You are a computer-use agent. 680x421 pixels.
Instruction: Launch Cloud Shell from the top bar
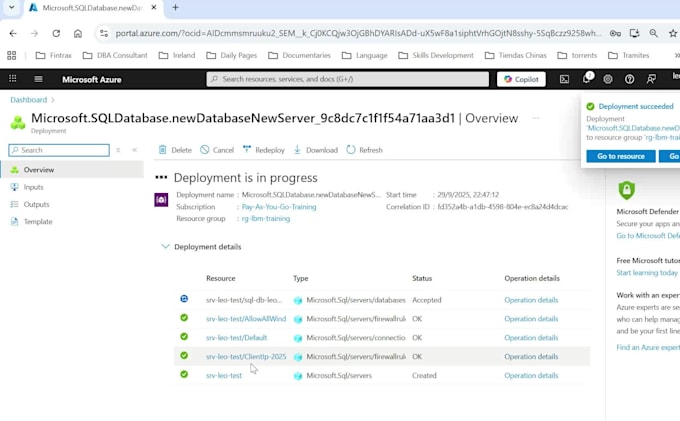tap(564, 79)
